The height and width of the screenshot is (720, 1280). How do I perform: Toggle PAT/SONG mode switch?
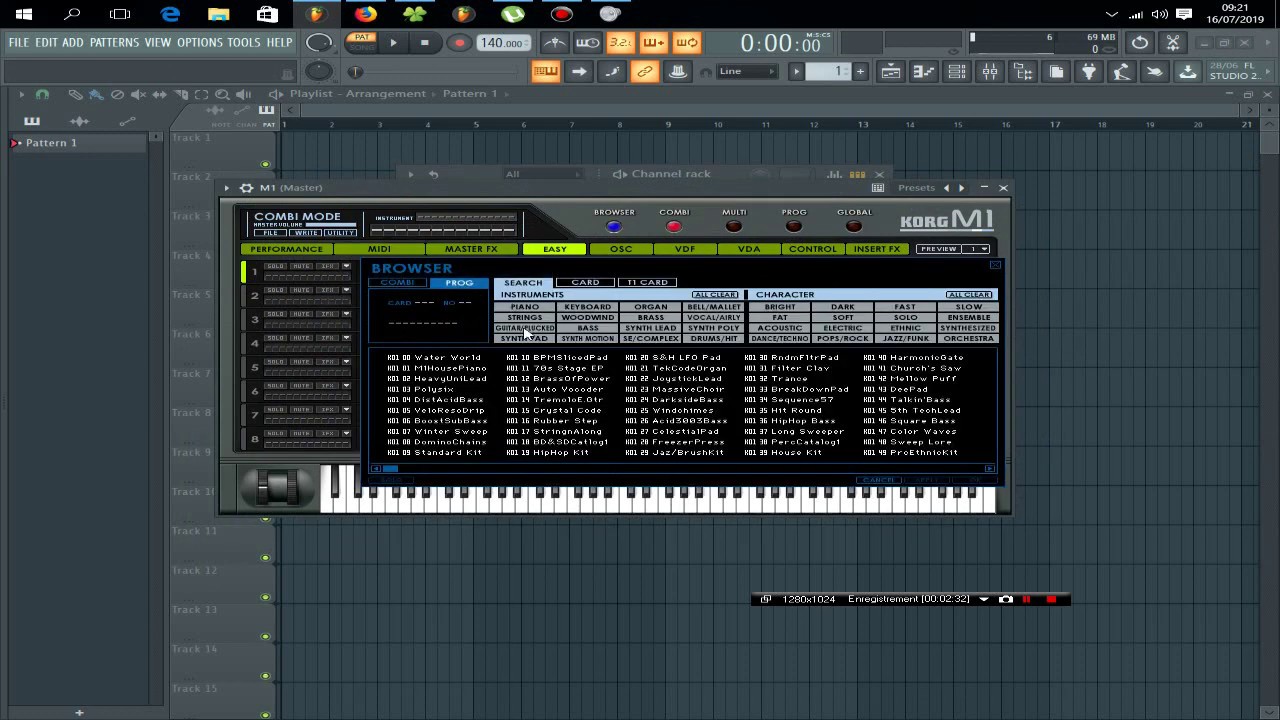[x=363, y=43]
